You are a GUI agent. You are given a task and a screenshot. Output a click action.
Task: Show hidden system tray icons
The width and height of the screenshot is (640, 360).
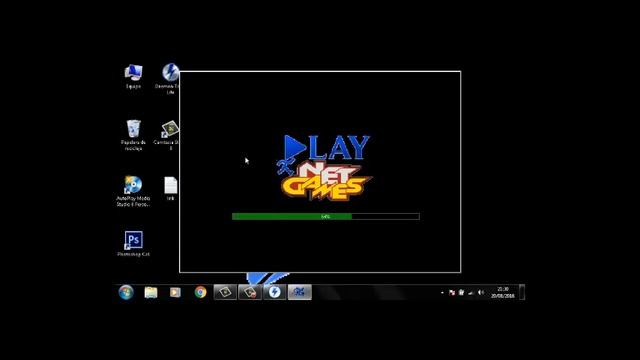442,293
